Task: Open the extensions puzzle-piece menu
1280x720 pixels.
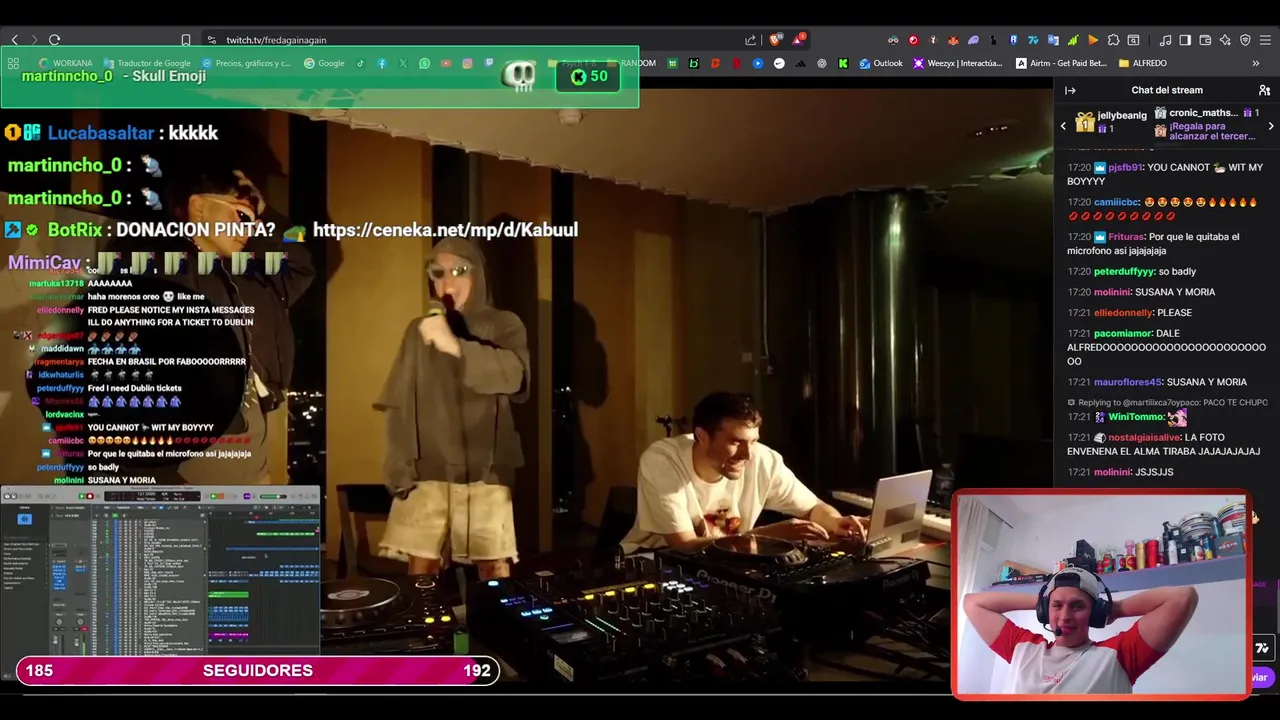Action: (x=1113, y=40)
